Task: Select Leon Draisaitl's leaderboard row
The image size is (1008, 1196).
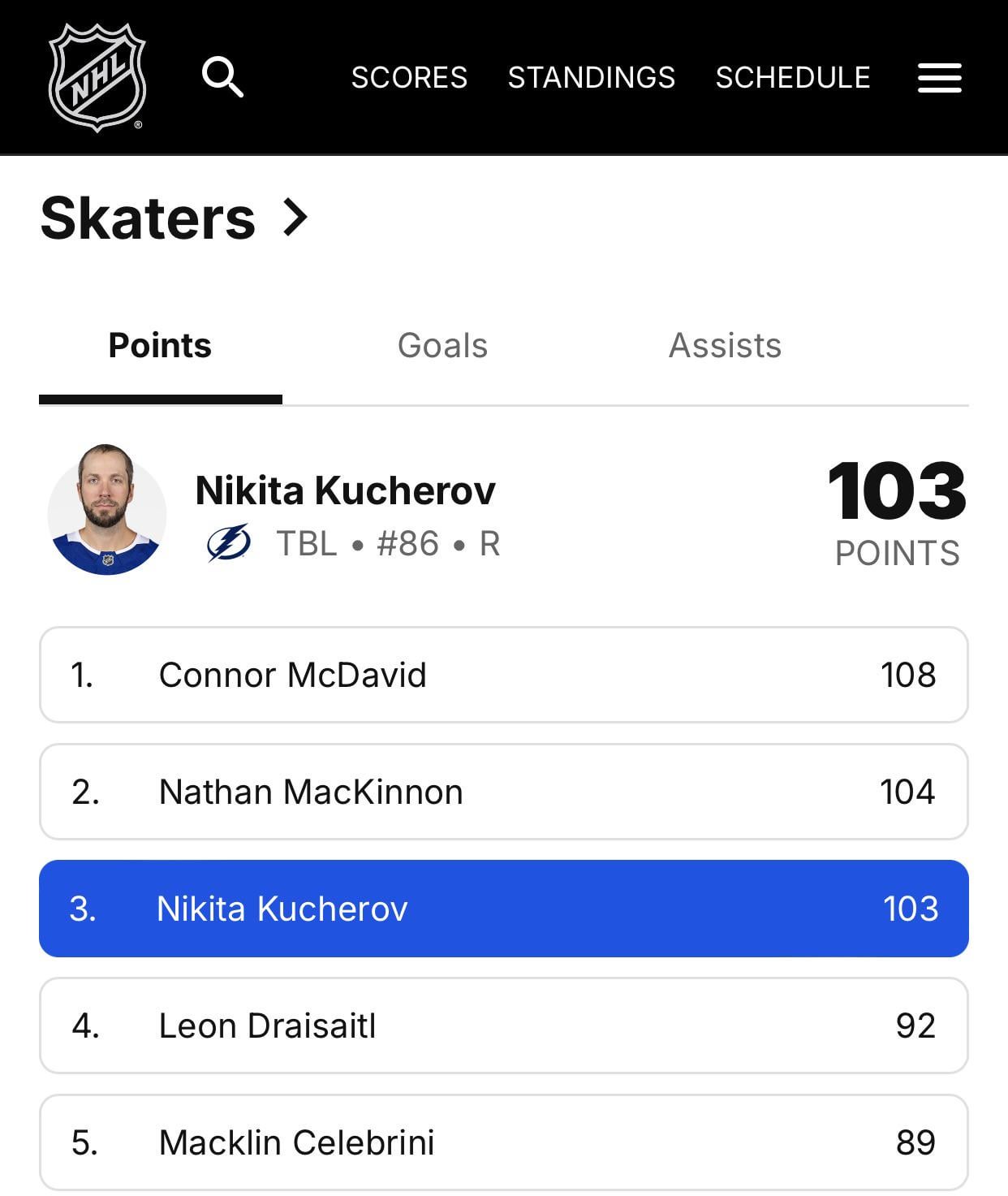Action: click(x=503, y=1025)
